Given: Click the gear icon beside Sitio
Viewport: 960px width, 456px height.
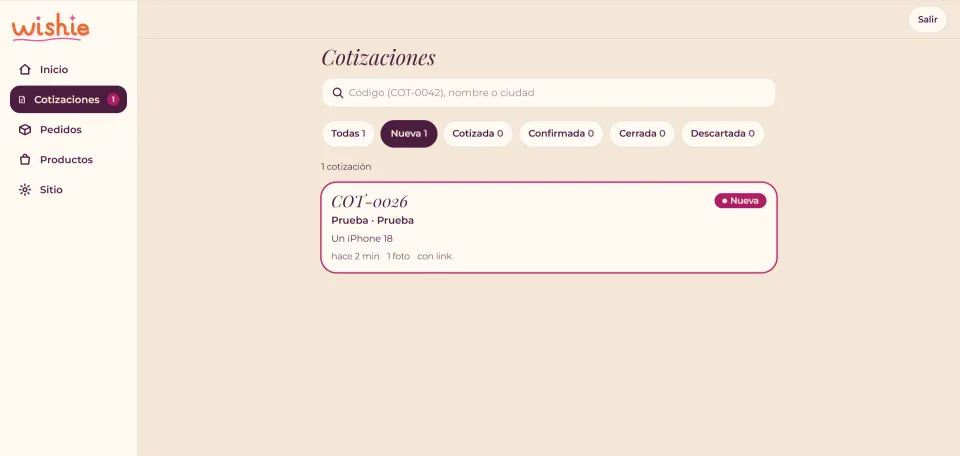Looking at the screenshot, I should click(24, 190).
